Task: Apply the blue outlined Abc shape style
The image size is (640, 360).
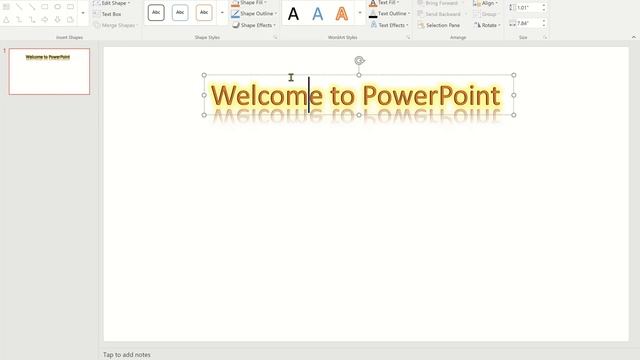Action: click(180, 13)
